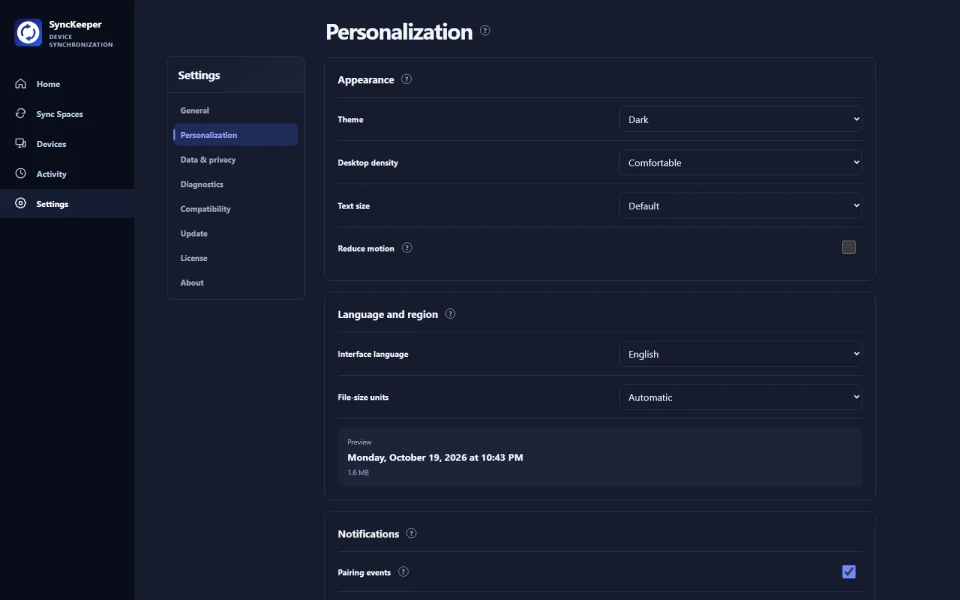Click the SyncKeeper app name text
This screenshot has height=600, width=960.
point(75,24)
